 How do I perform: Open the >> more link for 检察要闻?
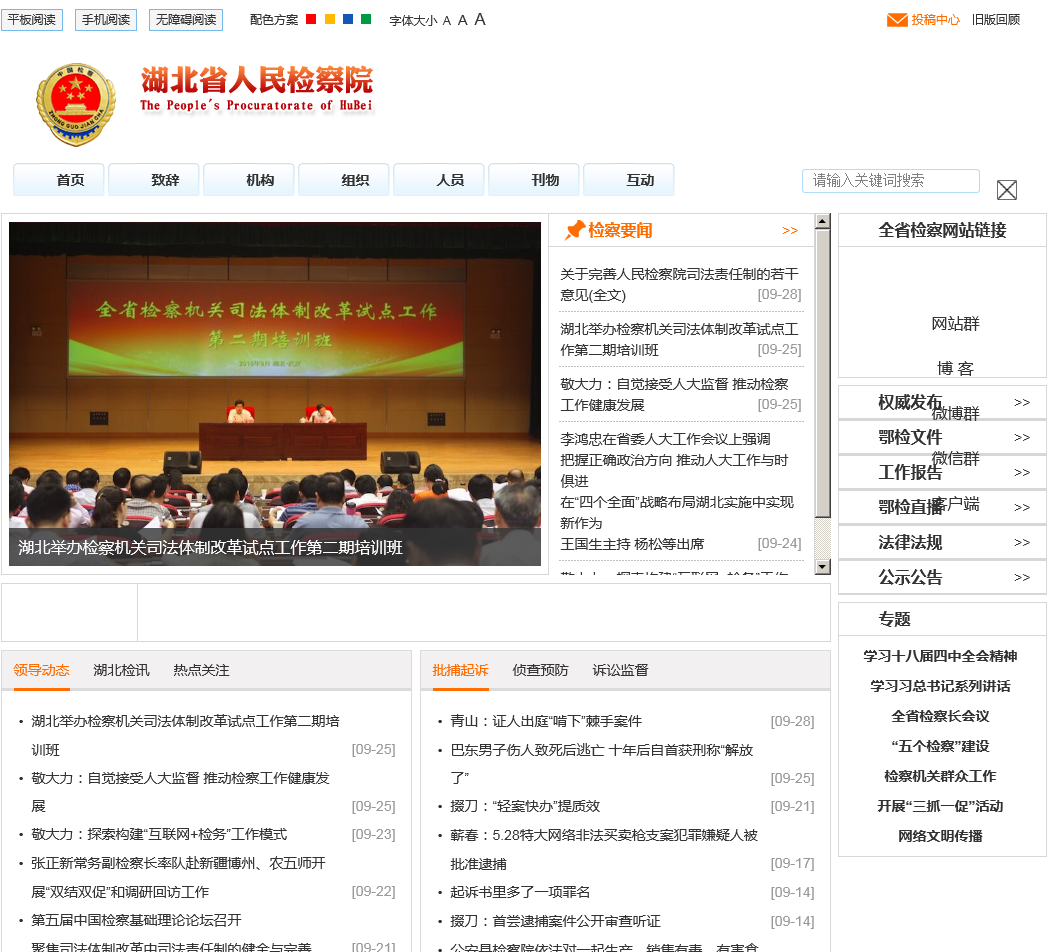point(790,230)
